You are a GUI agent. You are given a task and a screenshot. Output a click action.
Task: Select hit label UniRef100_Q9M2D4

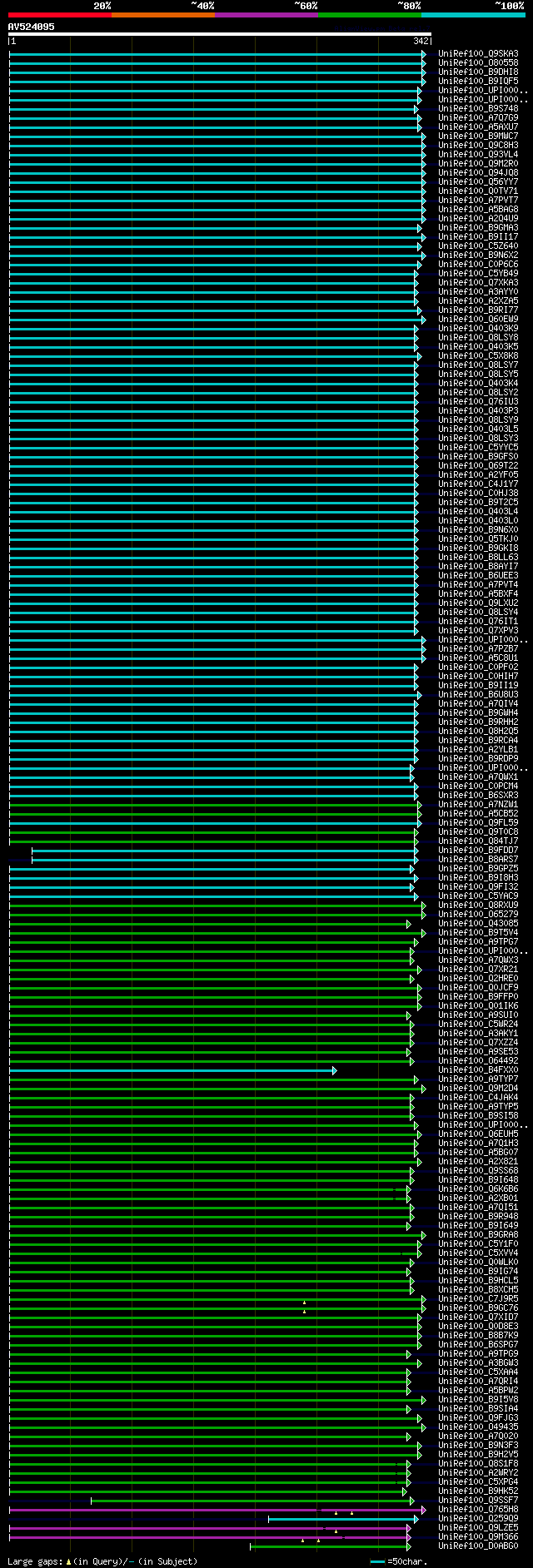tap(478, 1089)
